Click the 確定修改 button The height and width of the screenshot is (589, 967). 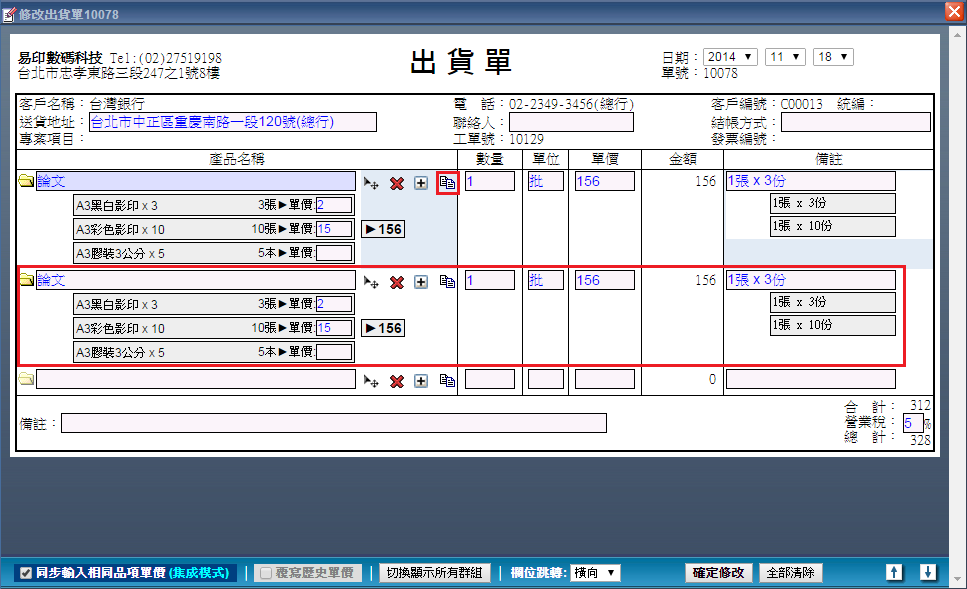(719, 573)
